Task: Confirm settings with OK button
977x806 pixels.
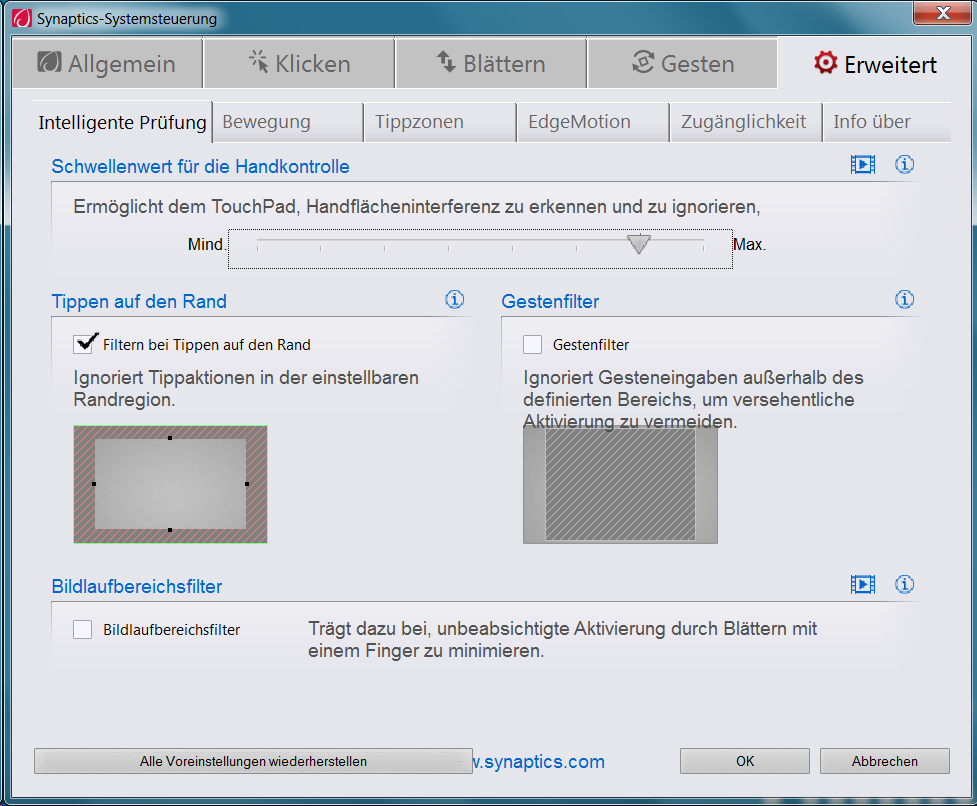Action: [x=745, y=761]
